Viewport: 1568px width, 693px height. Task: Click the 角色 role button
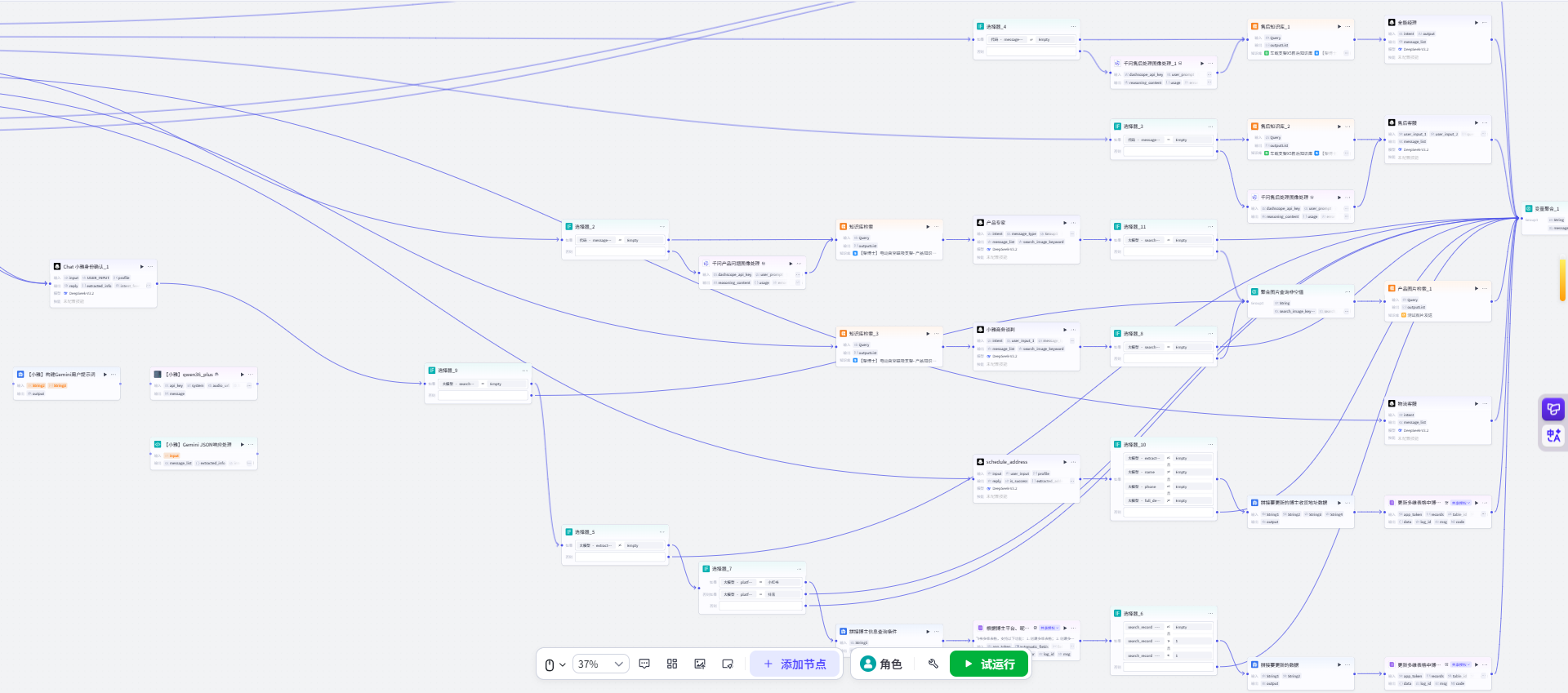point(881,664)
